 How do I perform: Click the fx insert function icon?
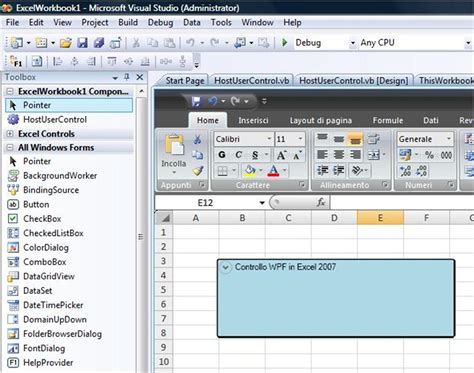click(x=321, y=202)
